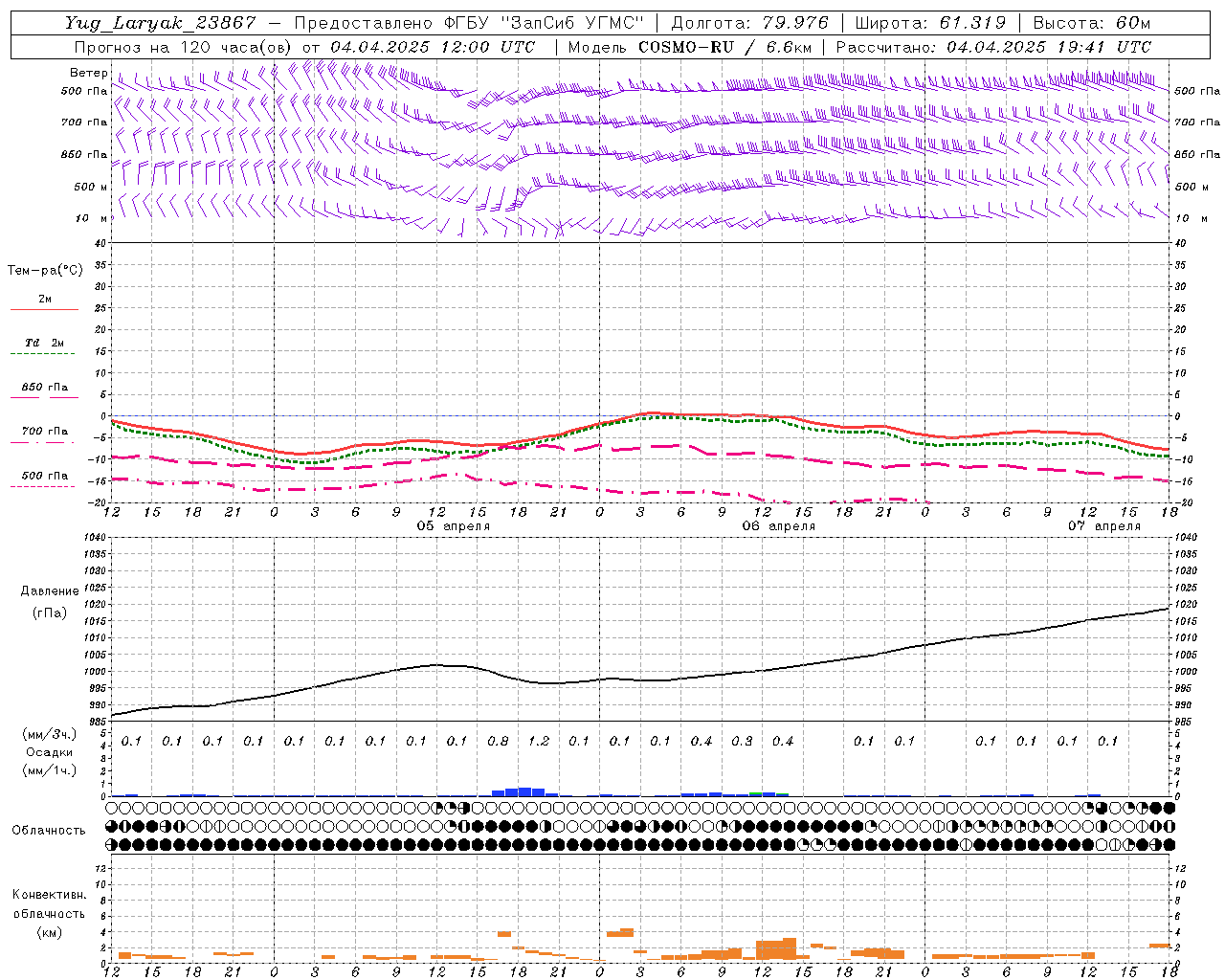Click 985 on the right pressure axis
1225x980 pixels.
tap(1184, 721)
